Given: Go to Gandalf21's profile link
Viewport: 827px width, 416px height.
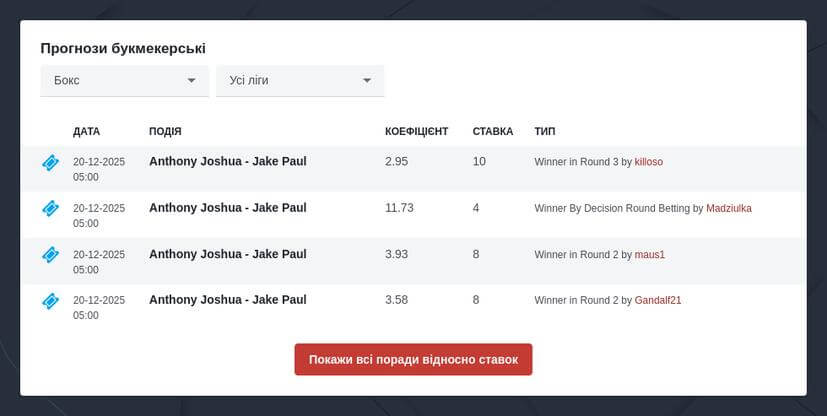Looking at the screenshot, I should point(658,300).
